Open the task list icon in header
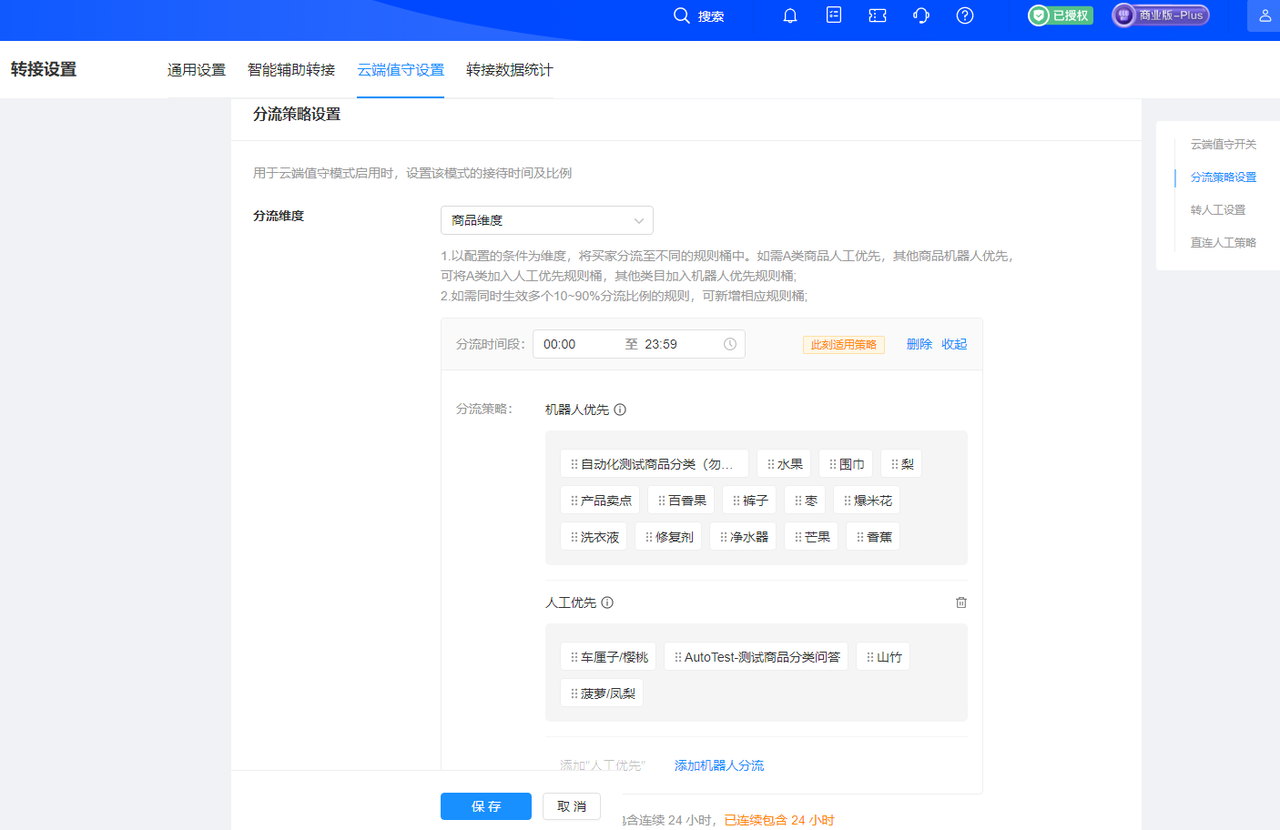The image size is (1280, 830). click(x=834, y=15)
